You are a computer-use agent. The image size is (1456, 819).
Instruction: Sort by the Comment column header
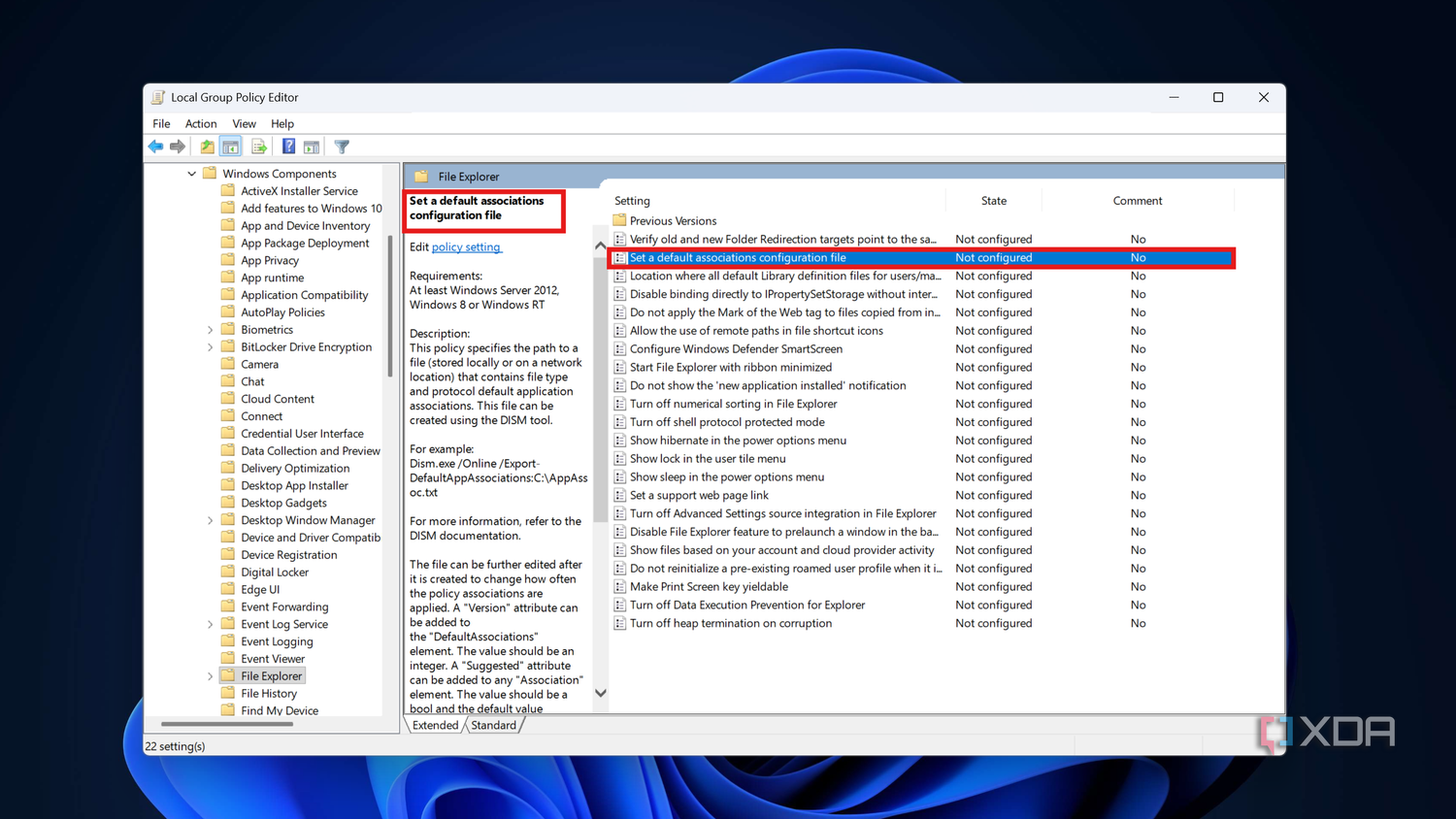coord(1138,201)
